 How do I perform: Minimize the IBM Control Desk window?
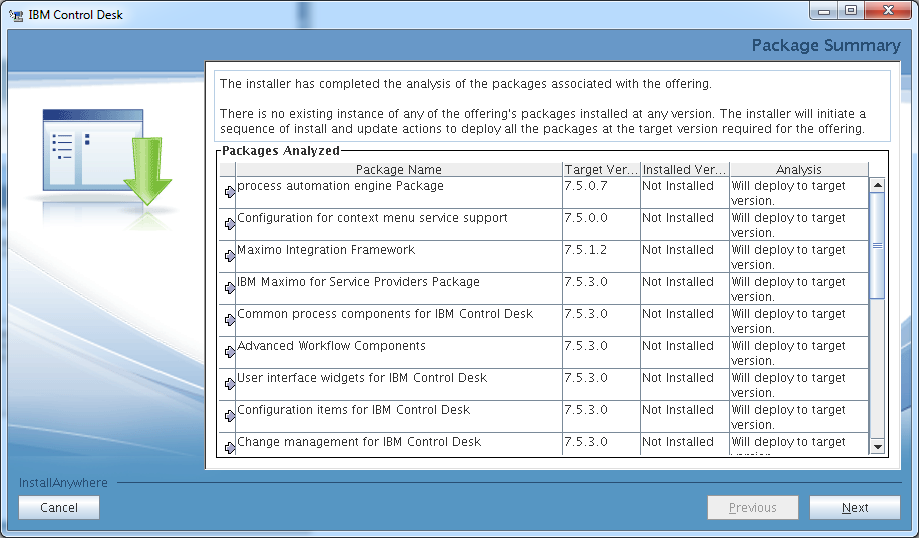(x=823, y=11)
